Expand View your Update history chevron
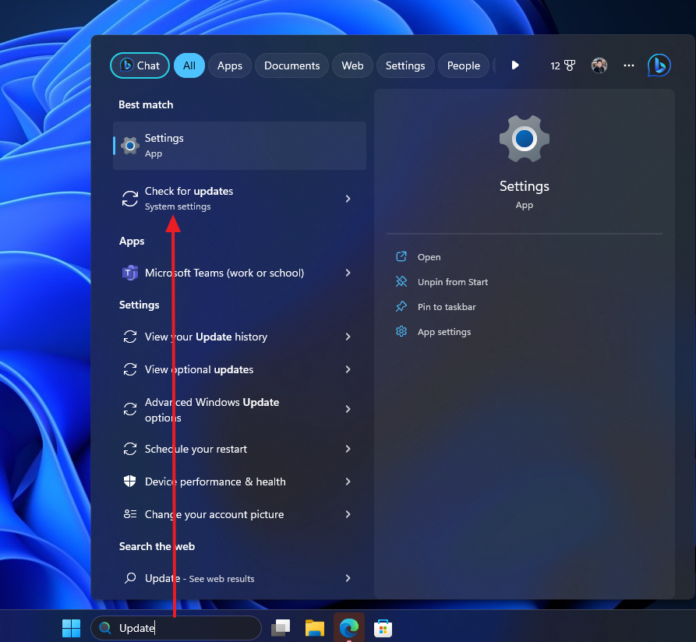 pyautogui.click(x=348, y=337)
